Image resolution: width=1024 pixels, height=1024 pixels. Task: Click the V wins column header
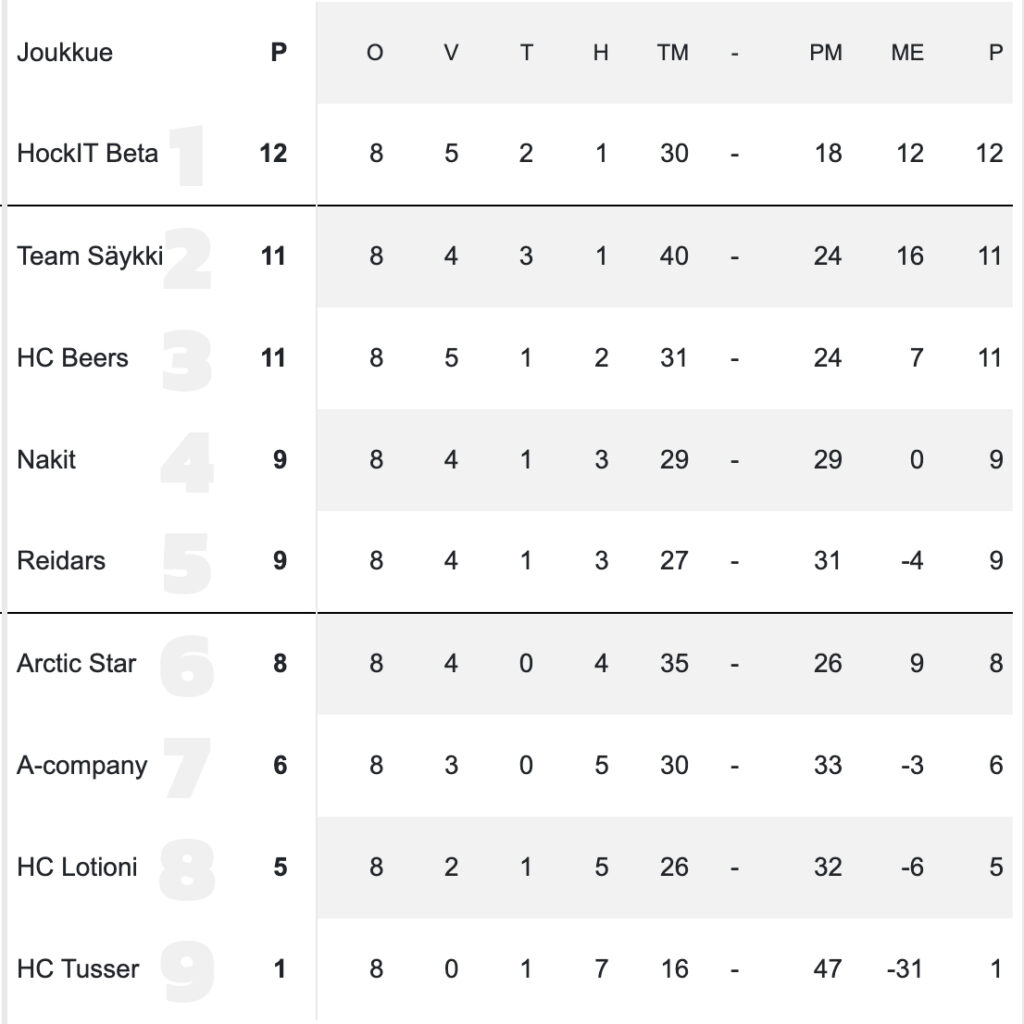451,53
